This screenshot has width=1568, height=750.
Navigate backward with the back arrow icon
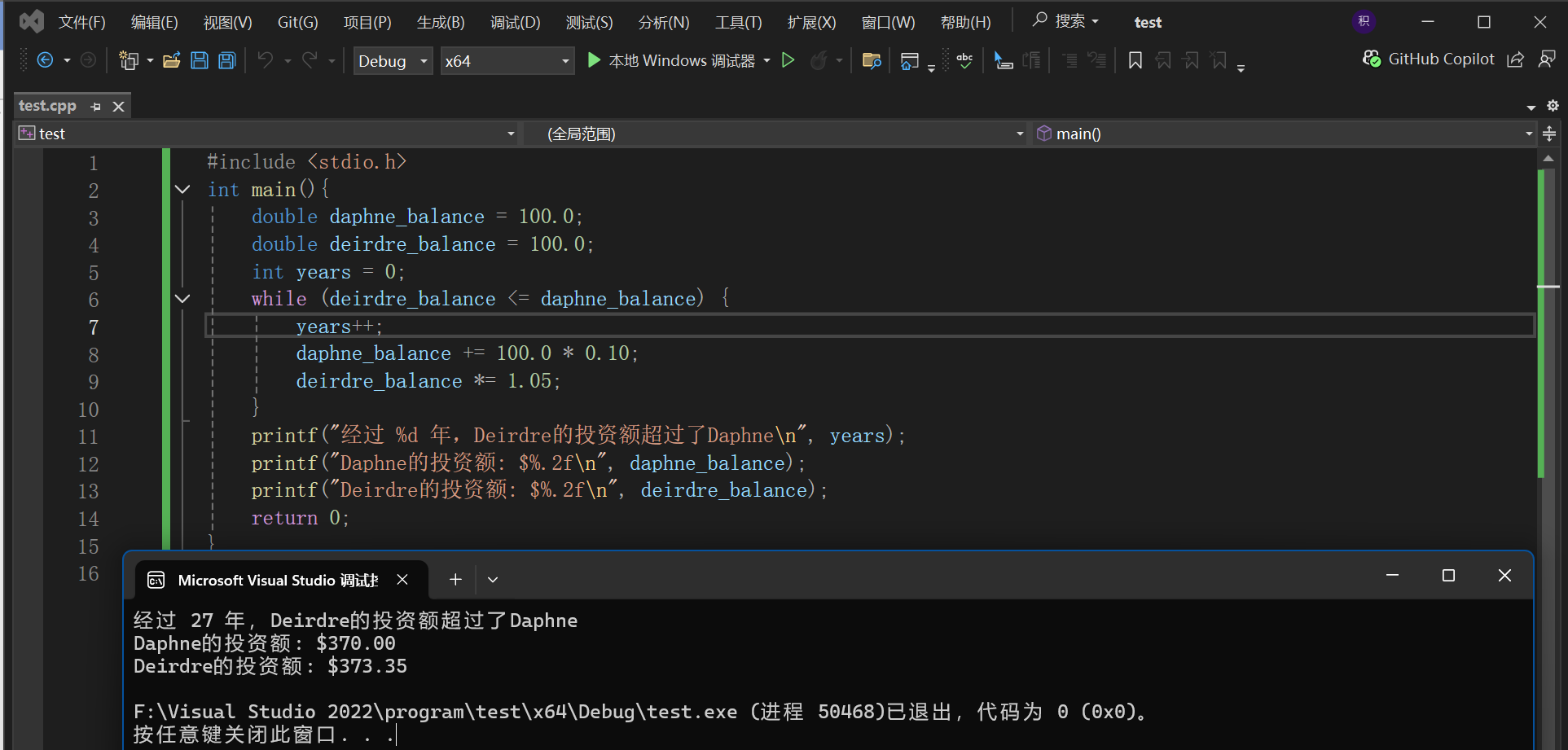(x=46, y=60)
